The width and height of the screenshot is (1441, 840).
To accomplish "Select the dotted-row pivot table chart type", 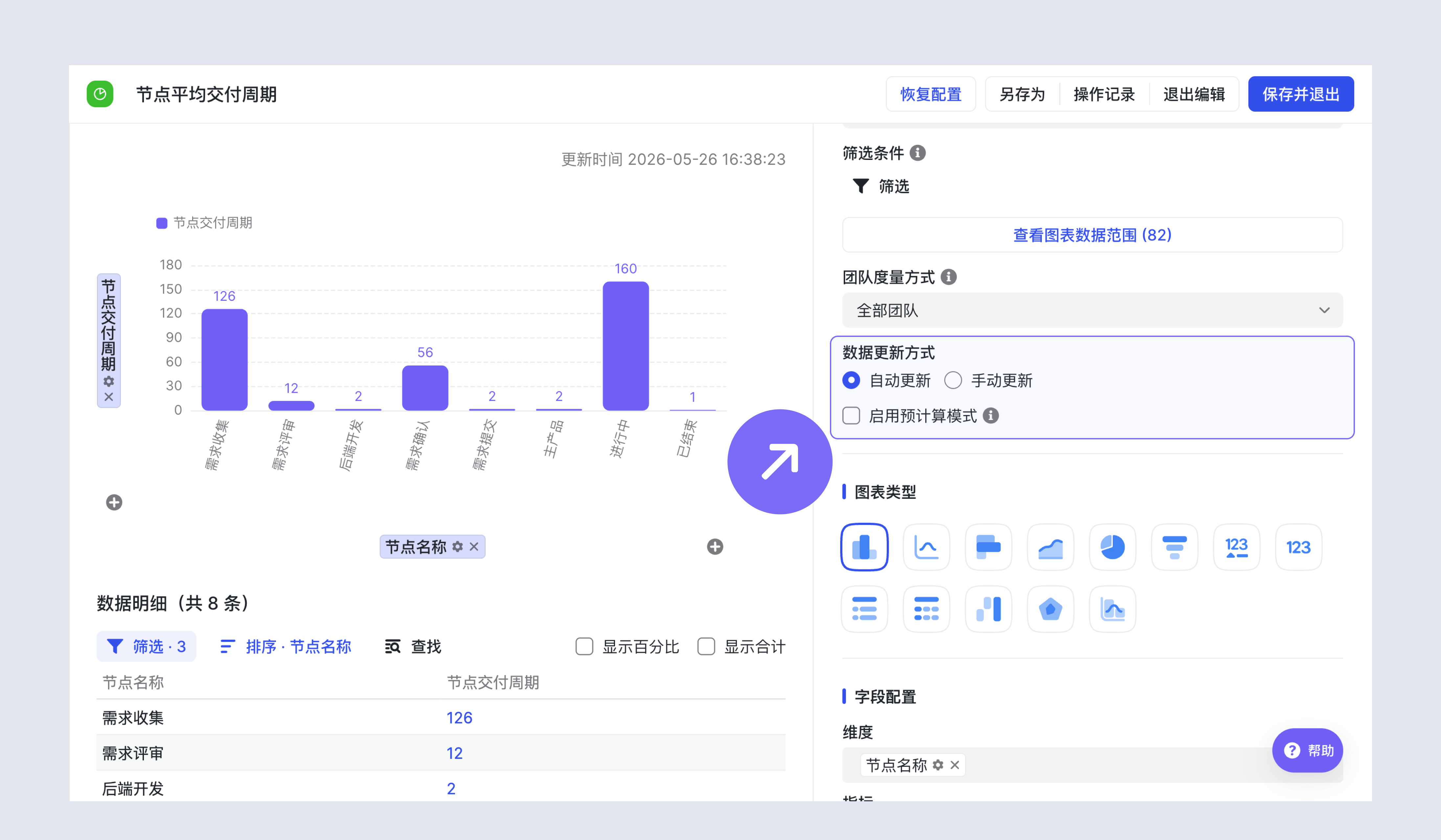I will point(926,609).
